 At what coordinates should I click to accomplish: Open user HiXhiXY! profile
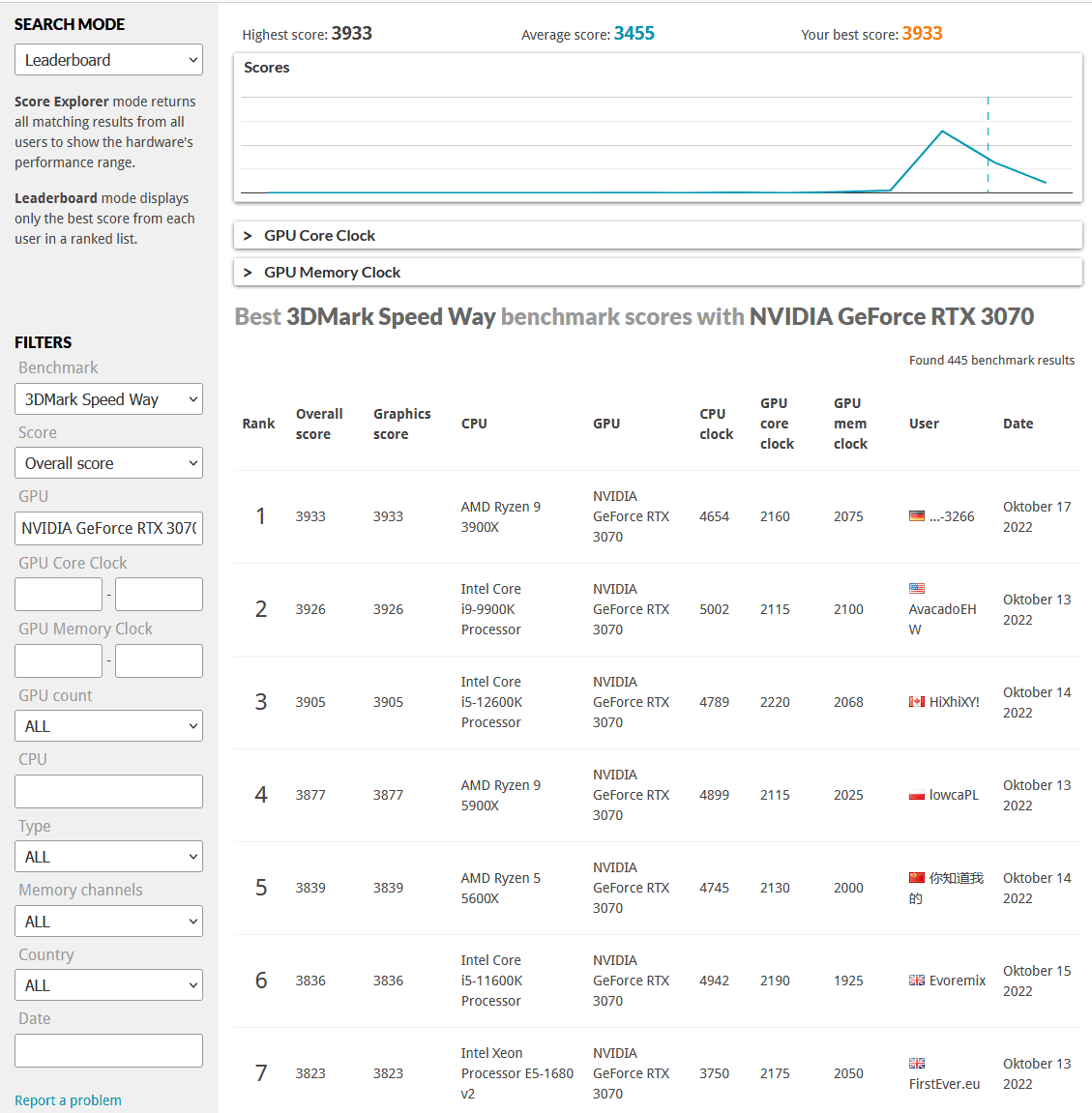[x=955, y=702]
